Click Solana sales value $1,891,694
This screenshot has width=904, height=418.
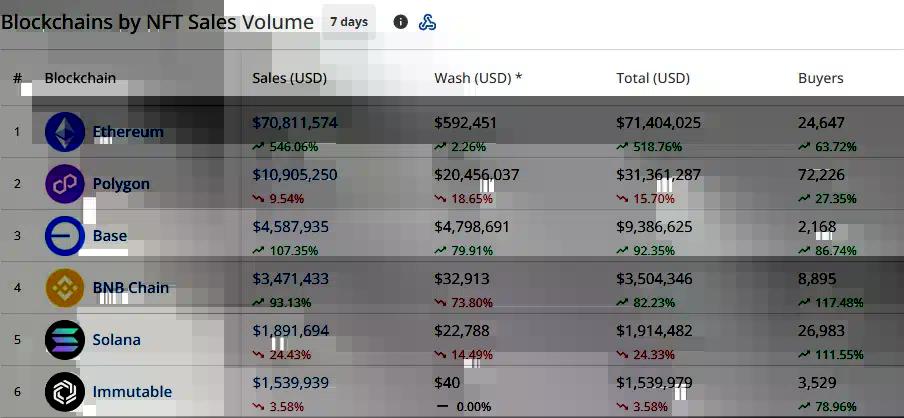coord(291,330)
